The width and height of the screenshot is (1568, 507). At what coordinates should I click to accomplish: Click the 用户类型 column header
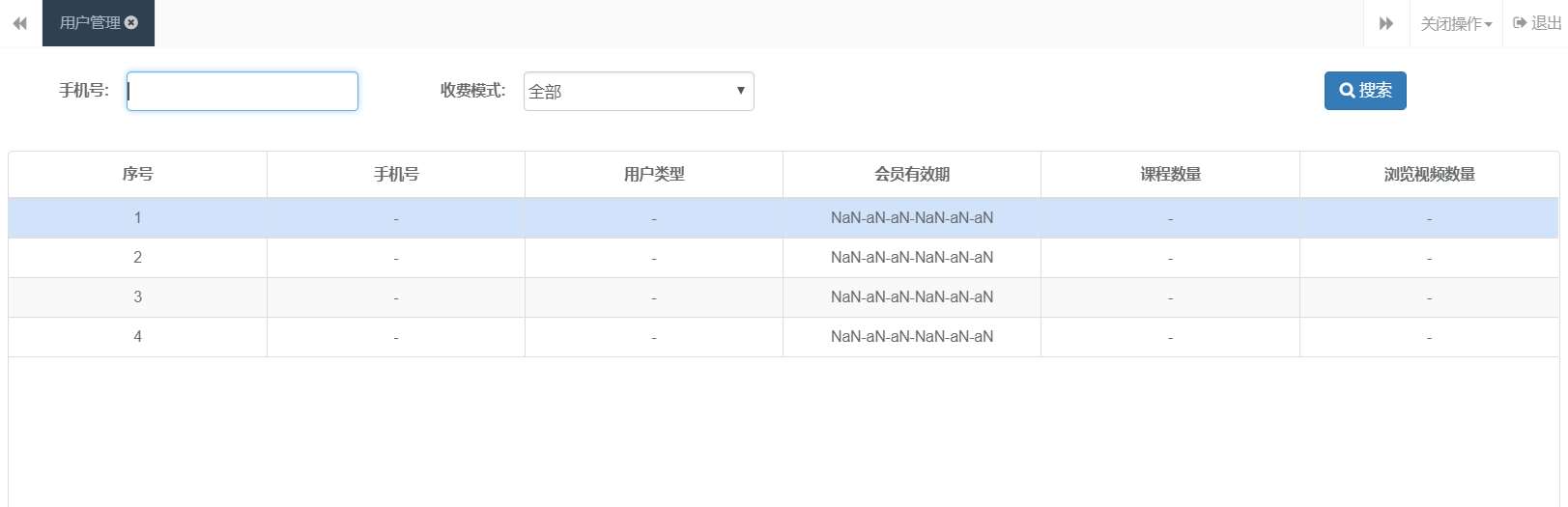click(654, 175)
